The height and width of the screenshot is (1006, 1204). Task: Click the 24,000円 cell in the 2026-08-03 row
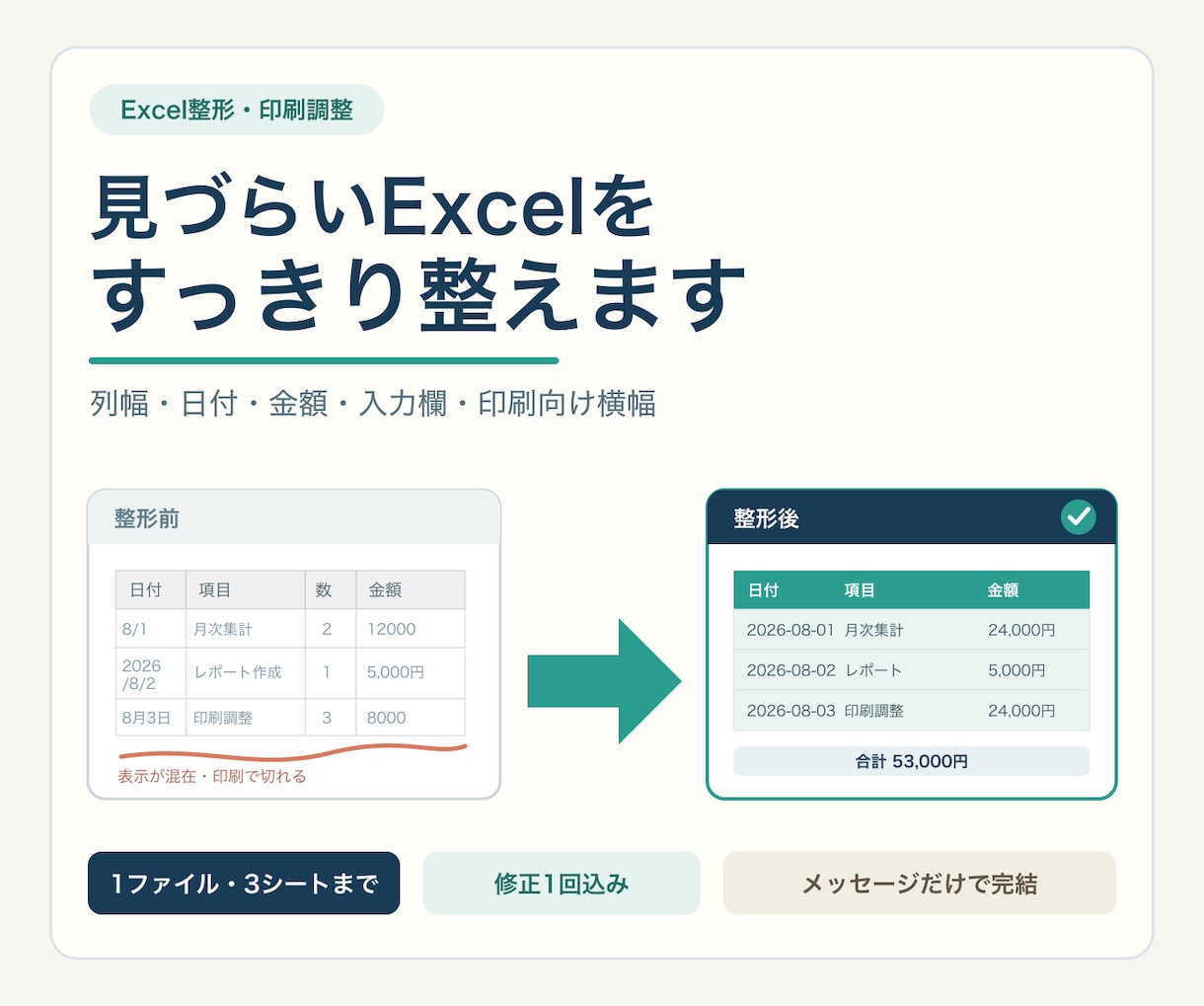pos(1021,711)
